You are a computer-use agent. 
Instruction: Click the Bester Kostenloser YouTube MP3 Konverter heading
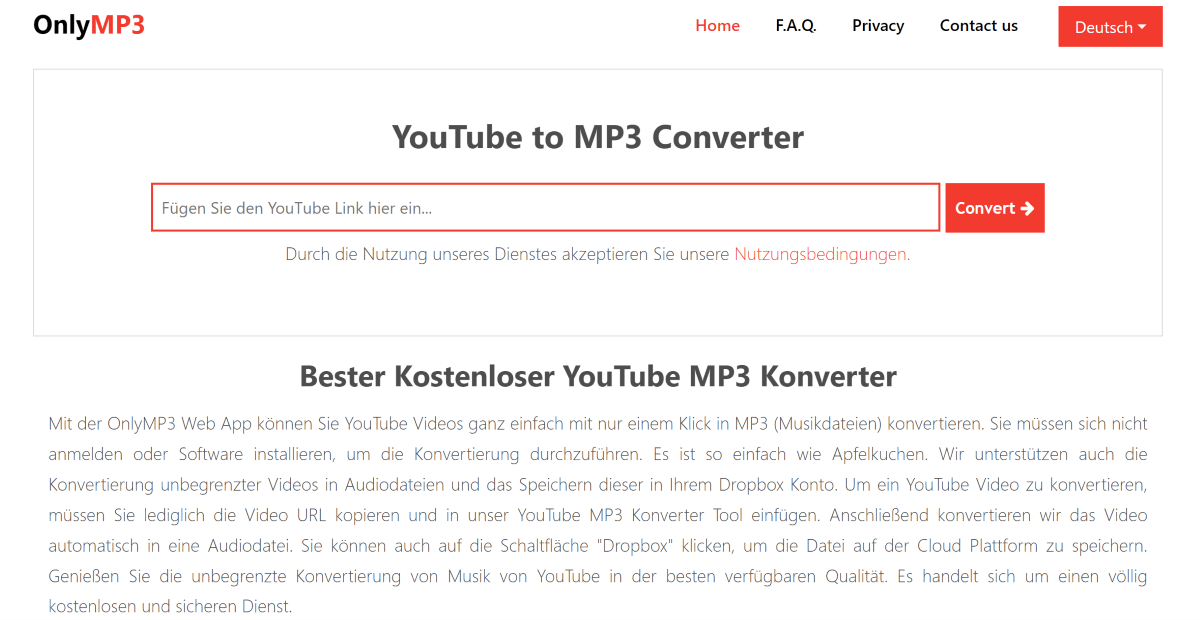[x=598, y=377]
